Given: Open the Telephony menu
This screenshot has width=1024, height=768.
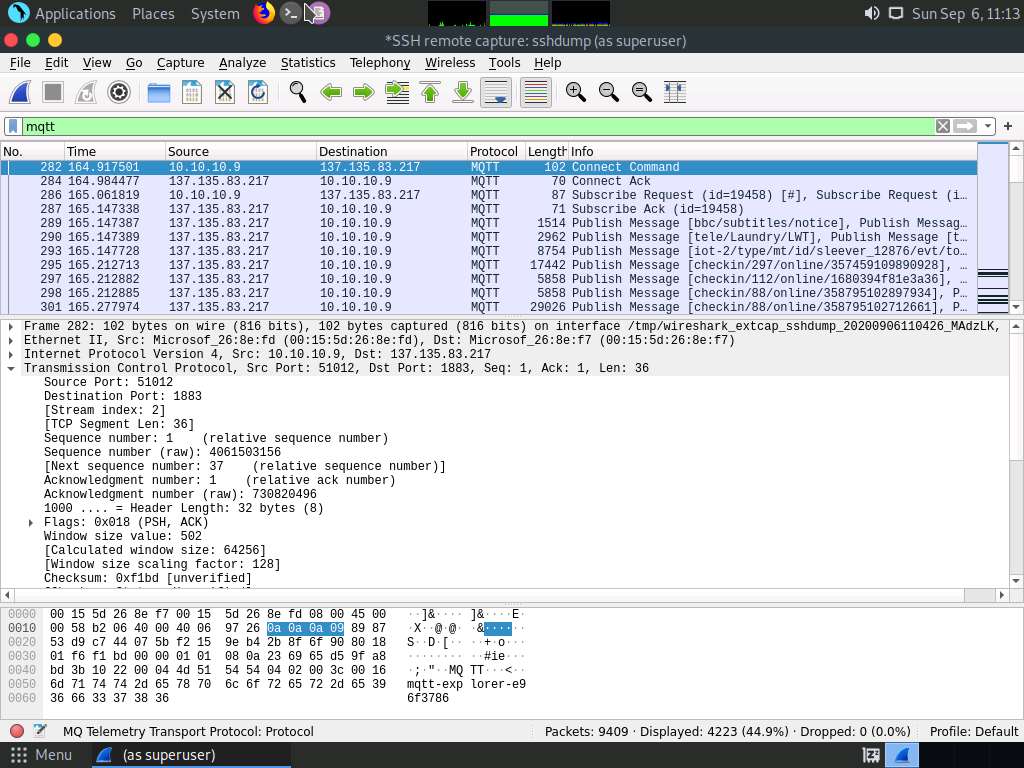Looking at the screenshot, I should pos(379,62).
